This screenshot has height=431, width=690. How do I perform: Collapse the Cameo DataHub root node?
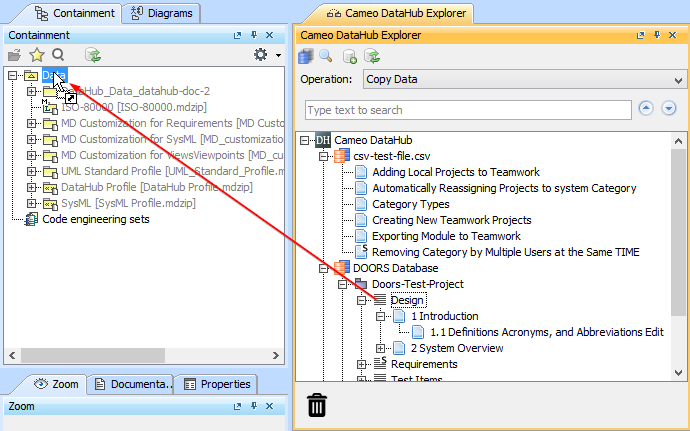coord(305,140)
